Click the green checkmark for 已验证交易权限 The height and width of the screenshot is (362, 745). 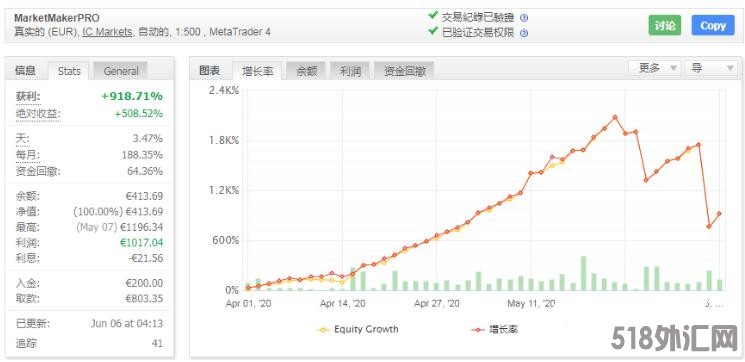(x=432, y=31)
